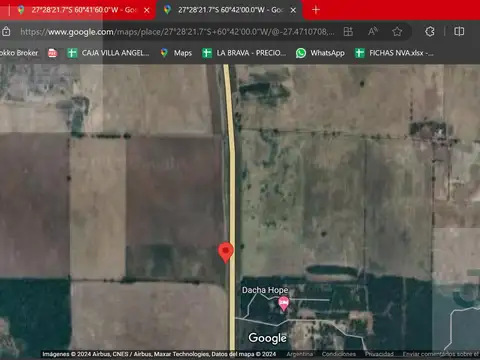Add page to favorites with the star

click(397, 32)
